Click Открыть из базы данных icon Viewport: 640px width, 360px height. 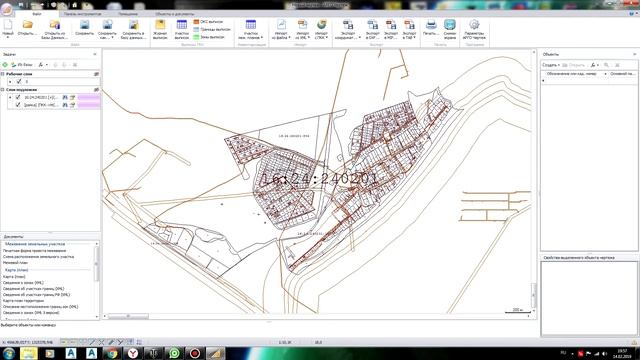click(x=55, y=29)
